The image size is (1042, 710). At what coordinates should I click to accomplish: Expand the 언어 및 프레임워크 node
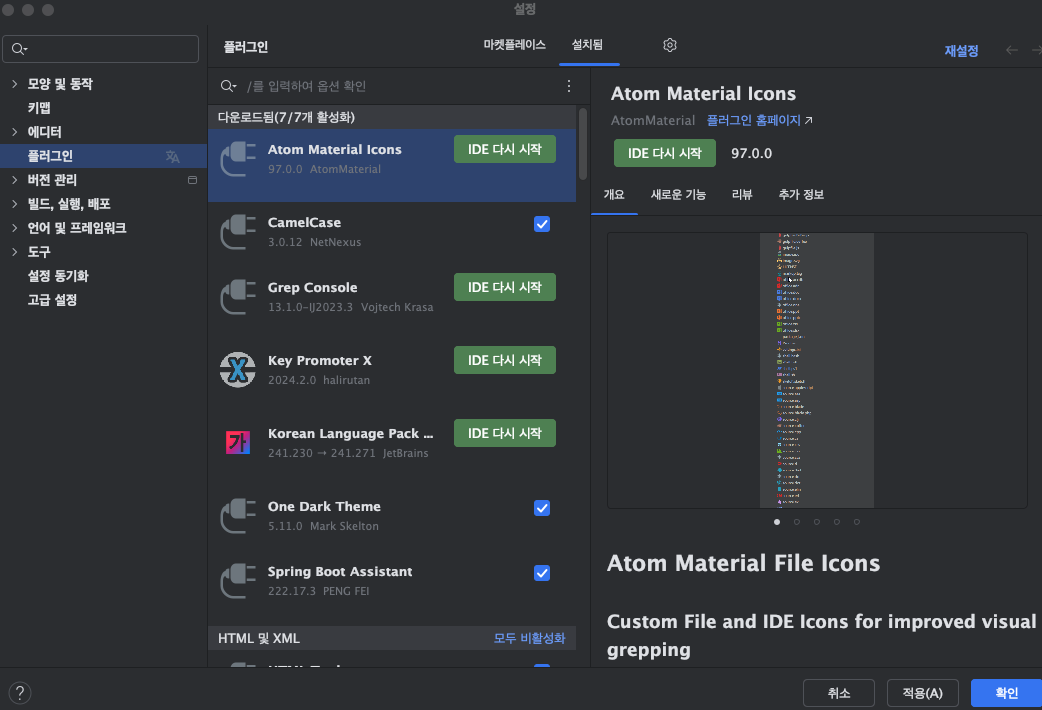pos(15,227)
